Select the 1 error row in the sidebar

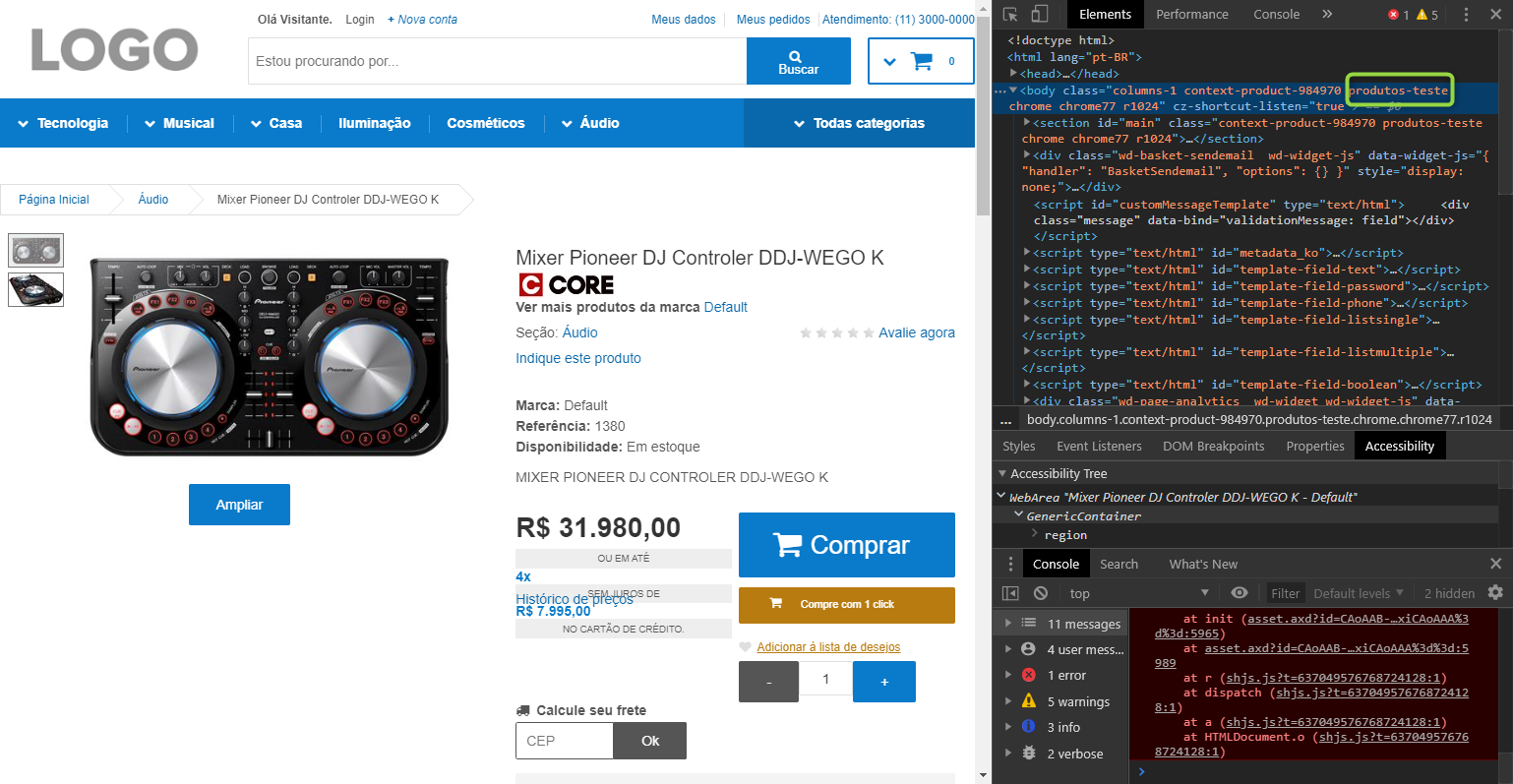click(x=1061, y=675)
